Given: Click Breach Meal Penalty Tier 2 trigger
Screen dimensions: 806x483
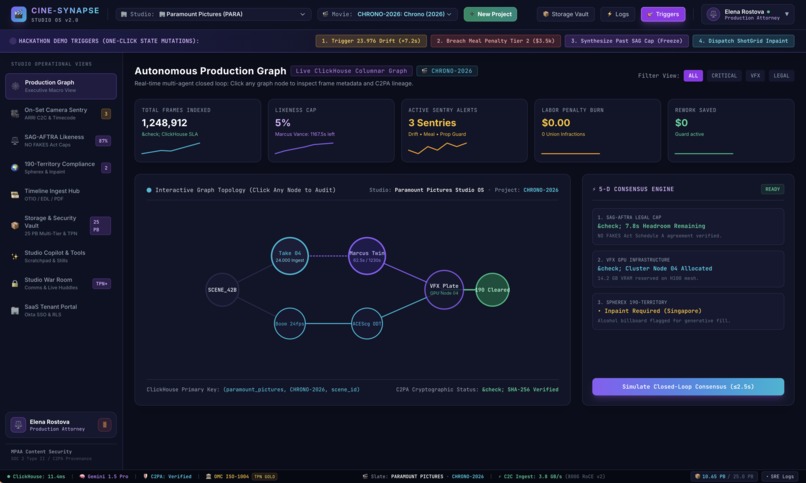Looking at the screenshot, I should [496, 41].
